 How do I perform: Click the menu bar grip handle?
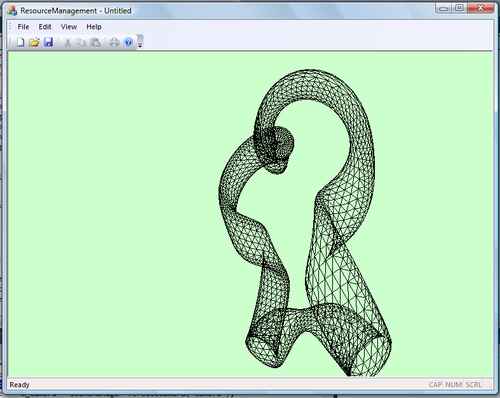pos(10,27)
